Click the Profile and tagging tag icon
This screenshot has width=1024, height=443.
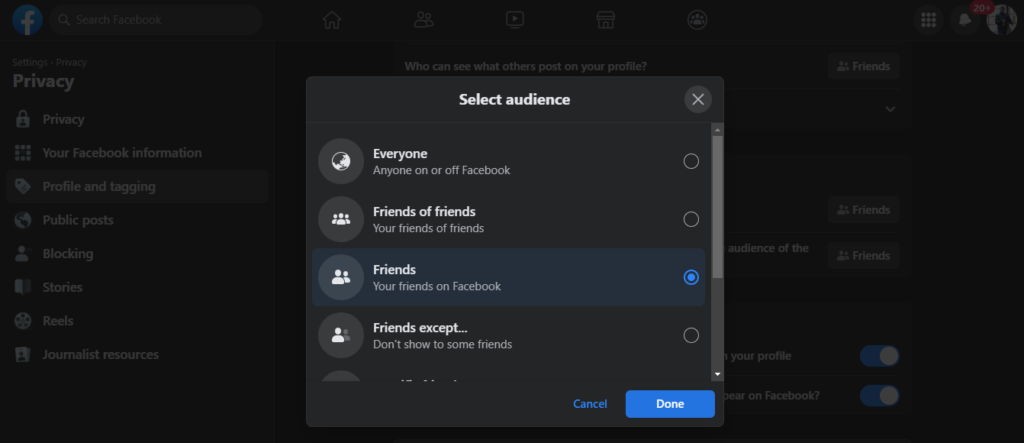(23, 187)
